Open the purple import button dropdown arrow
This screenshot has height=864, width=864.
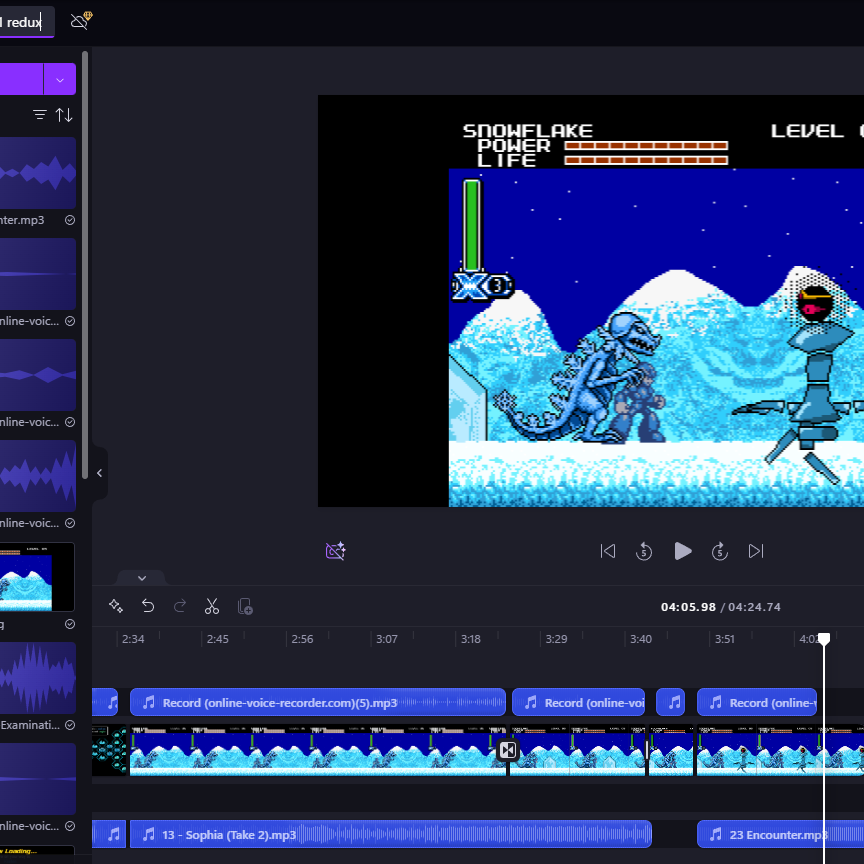click(60, 79)
